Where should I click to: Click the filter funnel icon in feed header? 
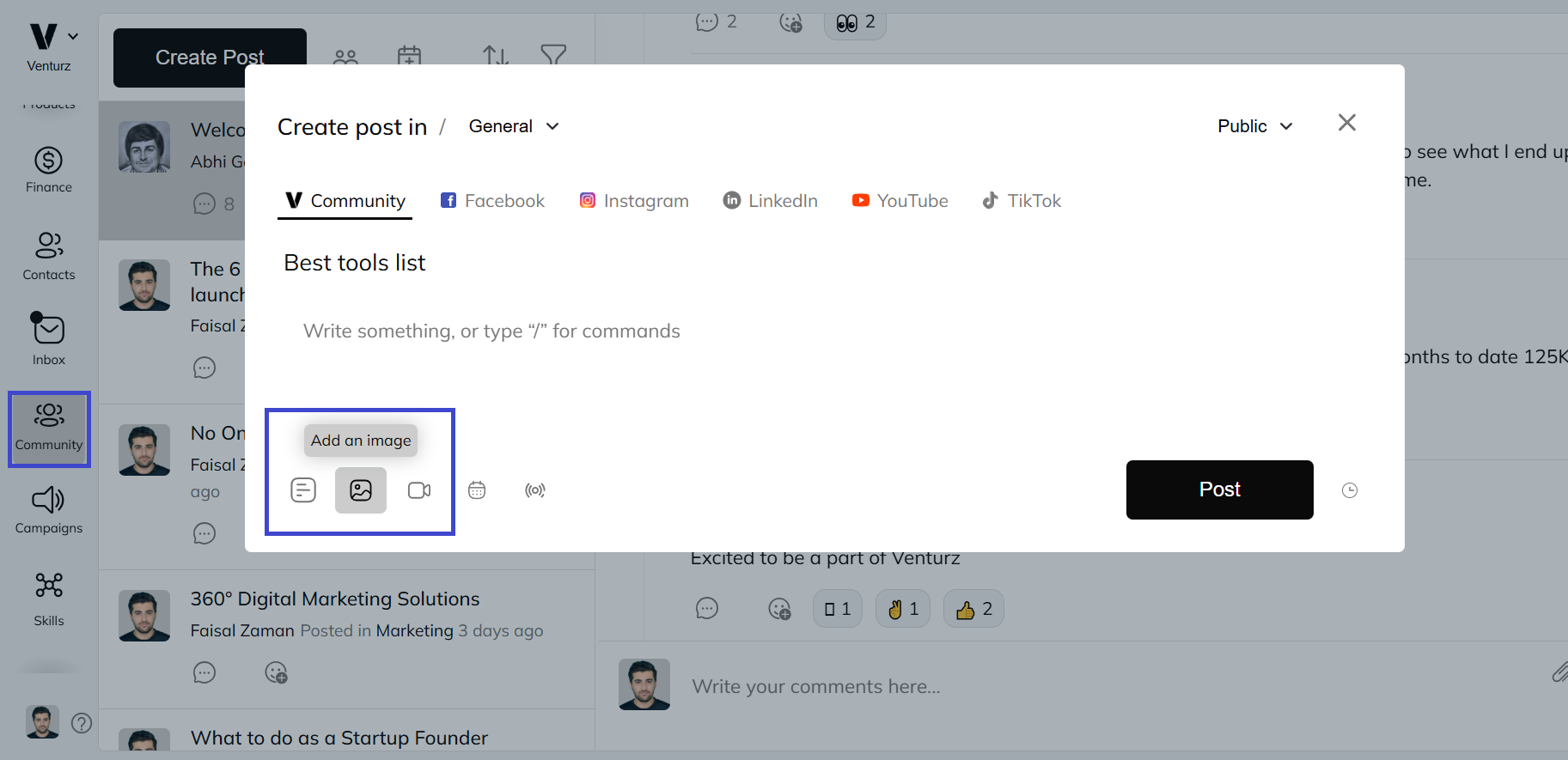coord(553,56)
